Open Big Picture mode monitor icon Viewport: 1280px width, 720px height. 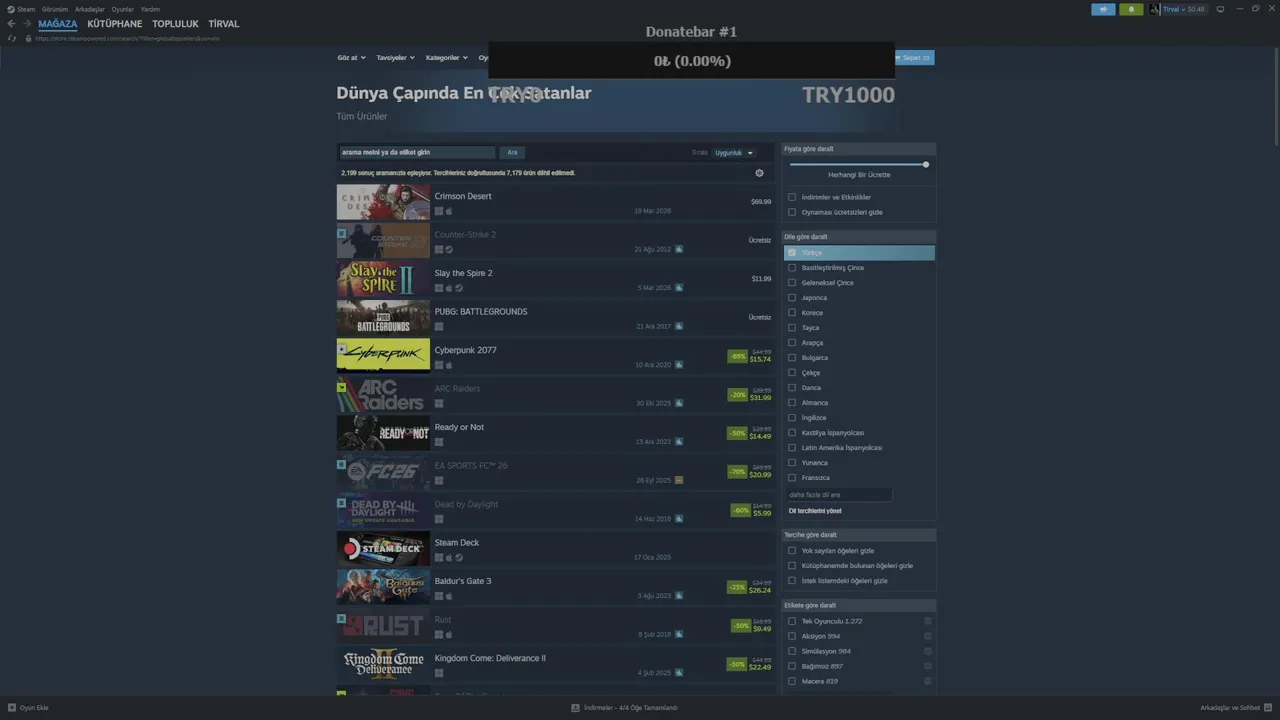tap(1220, 9)
